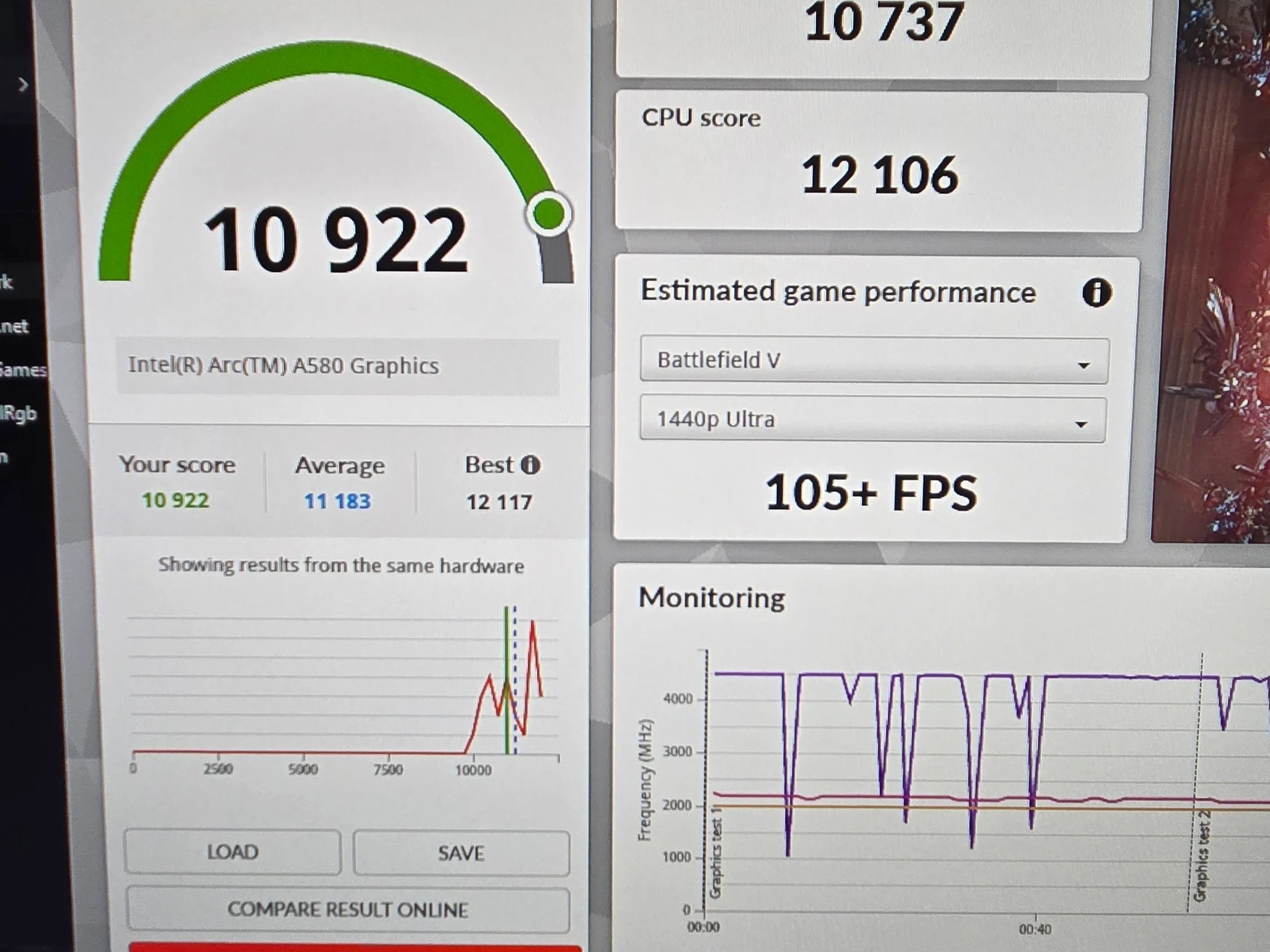Click the Rgb item in left sidebar
Image resolution: width=1270 pixels, height=952 pixels.
[x=18, y=414]
